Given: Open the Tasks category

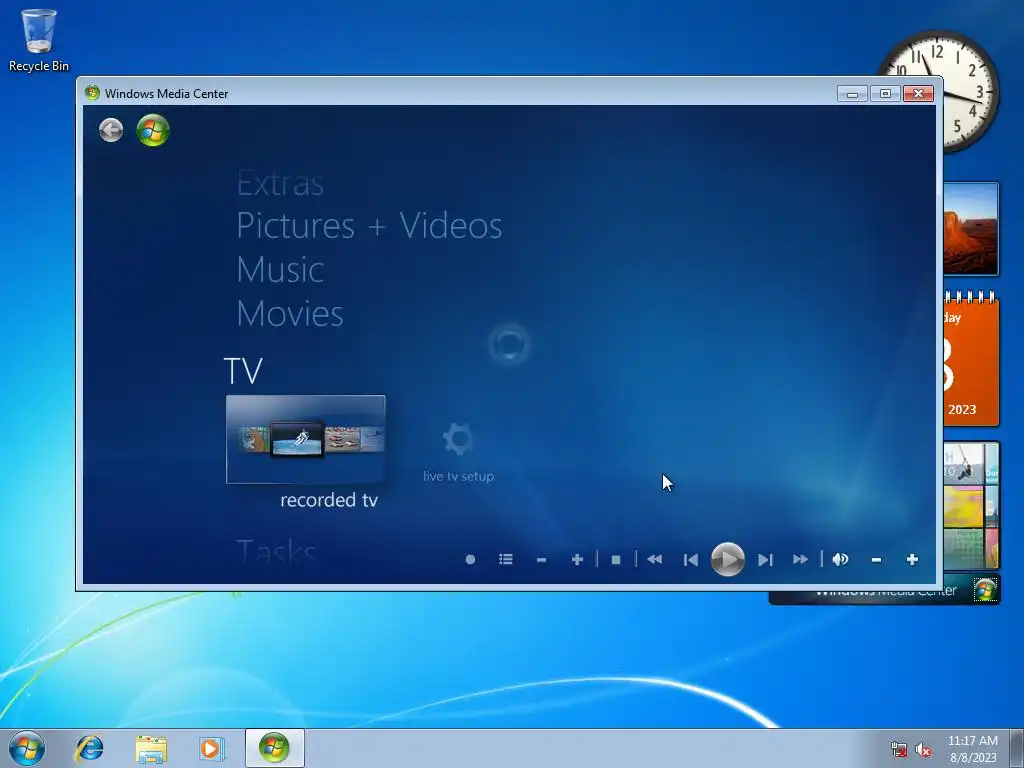Looking at the screenshot, I should coord(276,552).
